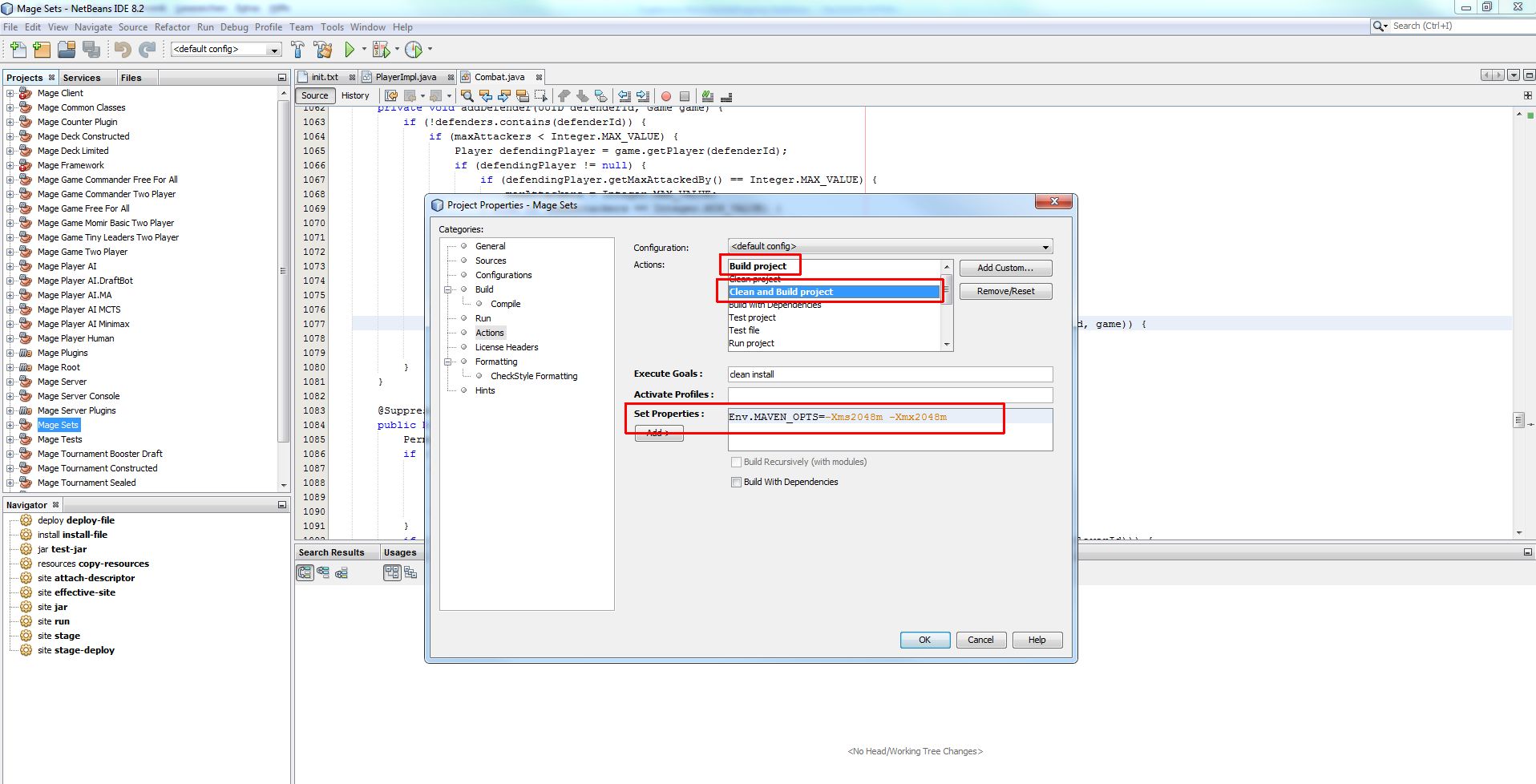1536x784 pixels.
Task: Click Find Previous Occurrence editor icon
Action: 486,95
